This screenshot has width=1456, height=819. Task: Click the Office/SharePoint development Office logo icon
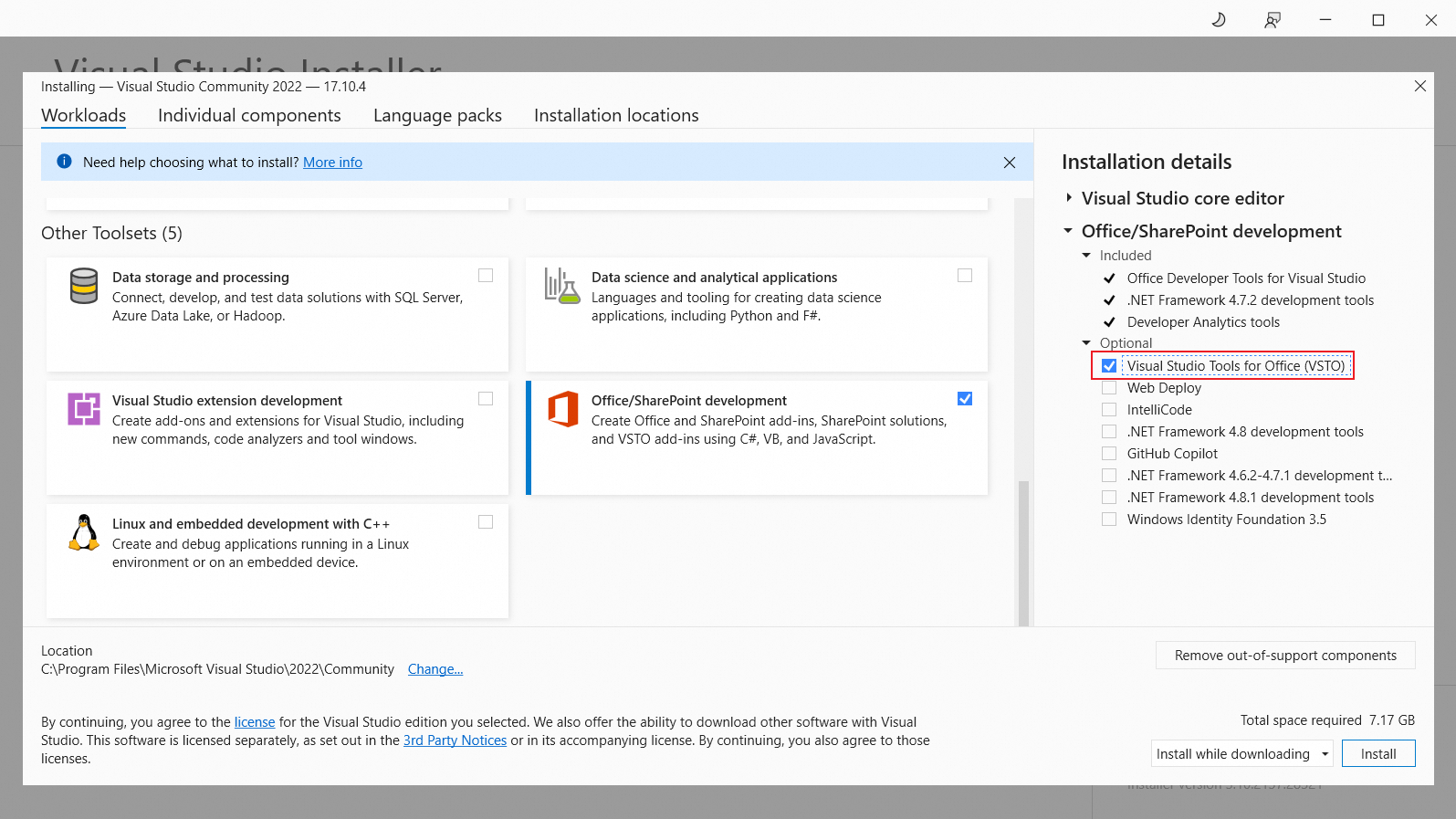click(x=563, y=409)
